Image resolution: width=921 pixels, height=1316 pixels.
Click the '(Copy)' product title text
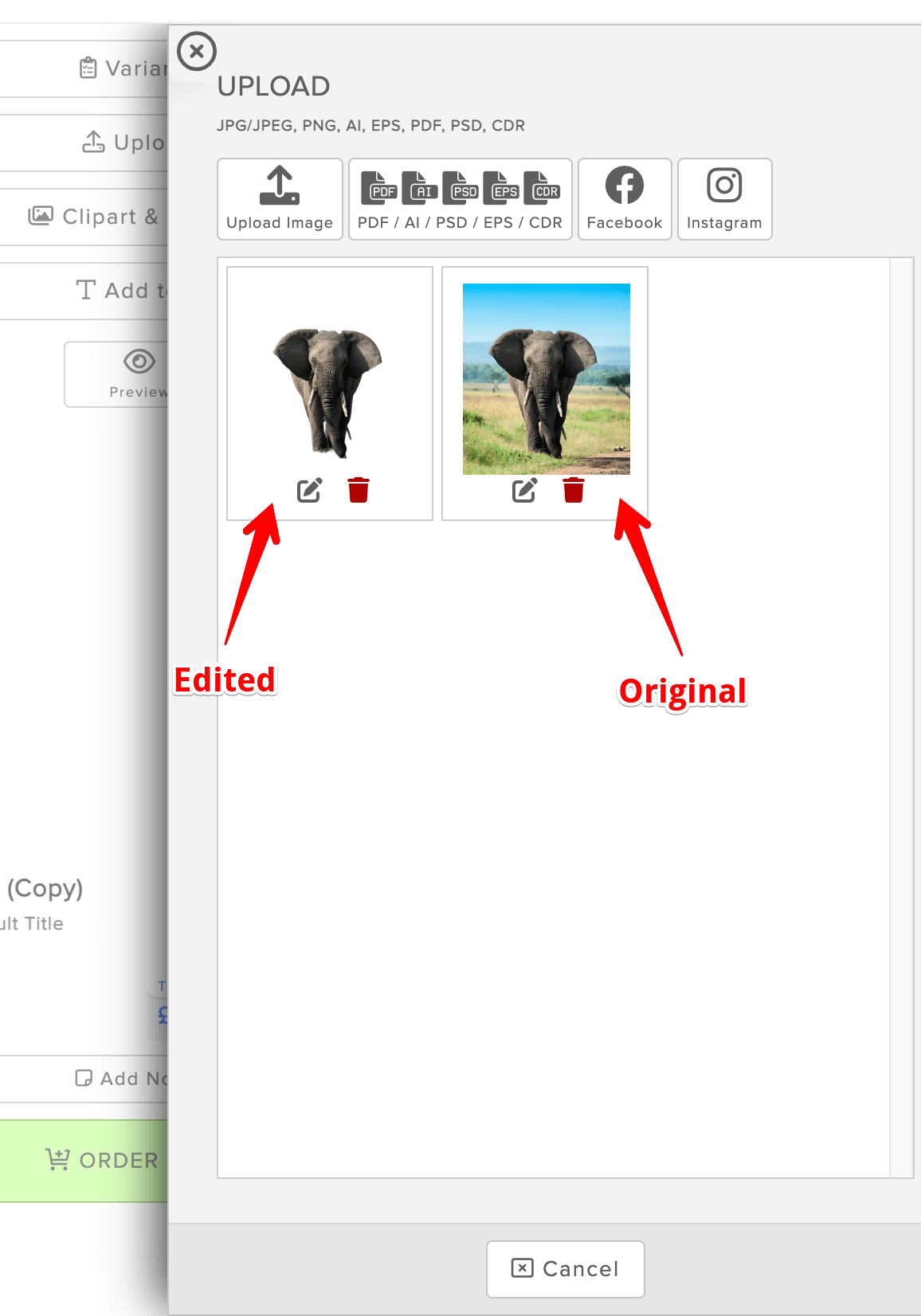click(x=45, y=888)
